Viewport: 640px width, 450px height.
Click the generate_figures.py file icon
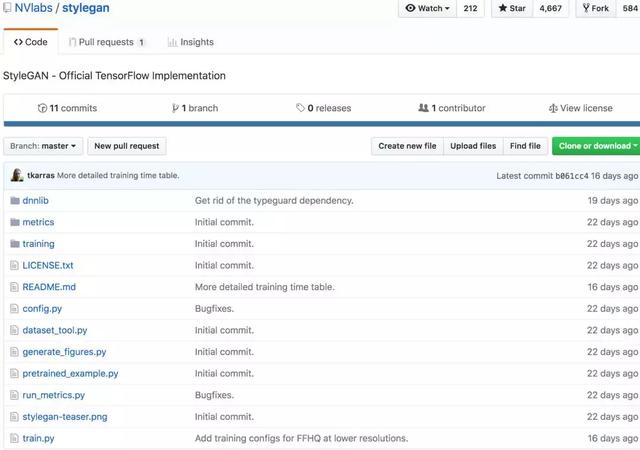point(14,352)
